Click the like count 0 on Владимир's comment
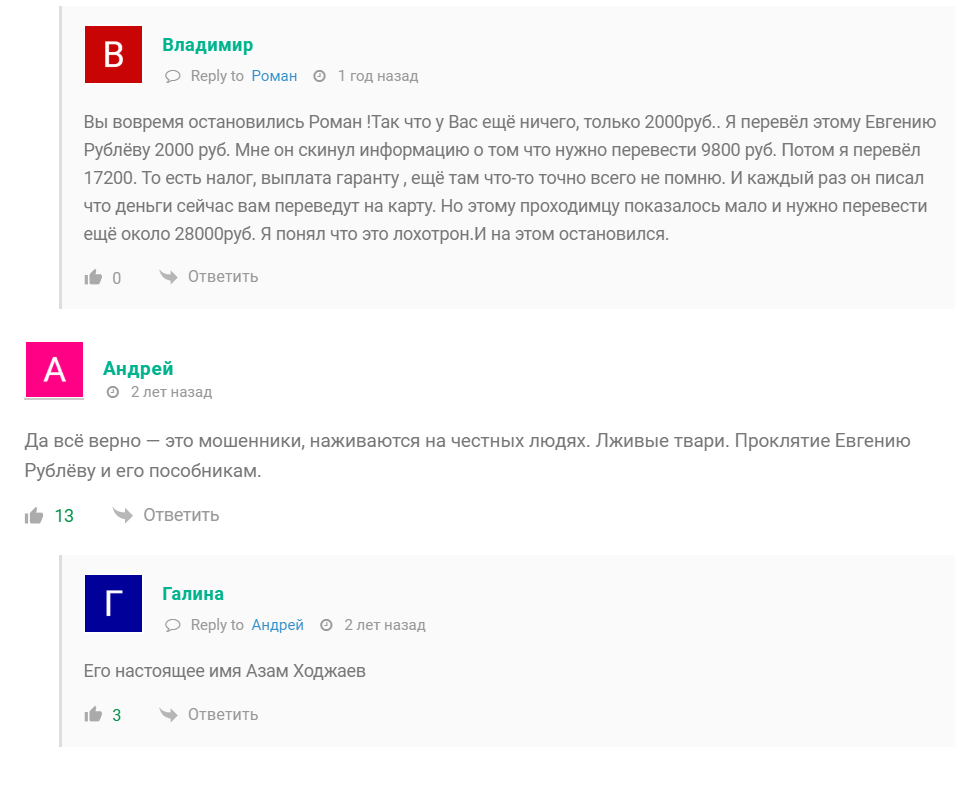This screenshot has width=978, height=801. pyautogui.click(x=117, y=278)
